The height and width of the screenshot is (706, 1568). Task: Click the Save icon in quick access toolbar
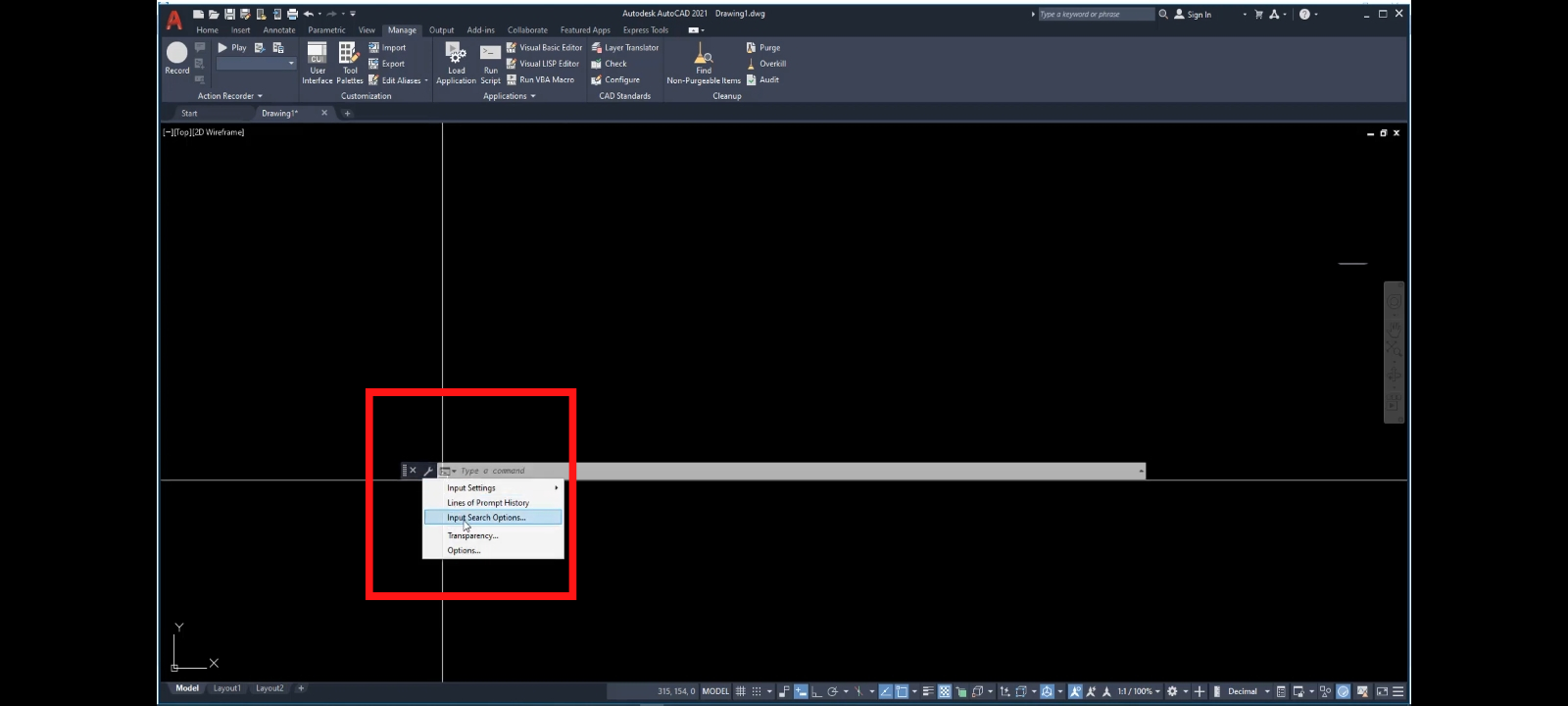[x=229, y=14]
